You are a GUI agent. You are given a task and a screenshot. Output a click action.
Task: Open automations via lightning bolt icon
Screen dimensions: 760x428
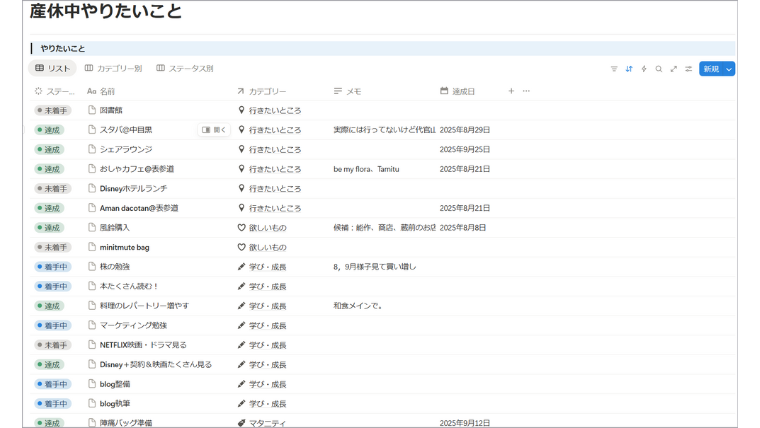pos(644,69)
